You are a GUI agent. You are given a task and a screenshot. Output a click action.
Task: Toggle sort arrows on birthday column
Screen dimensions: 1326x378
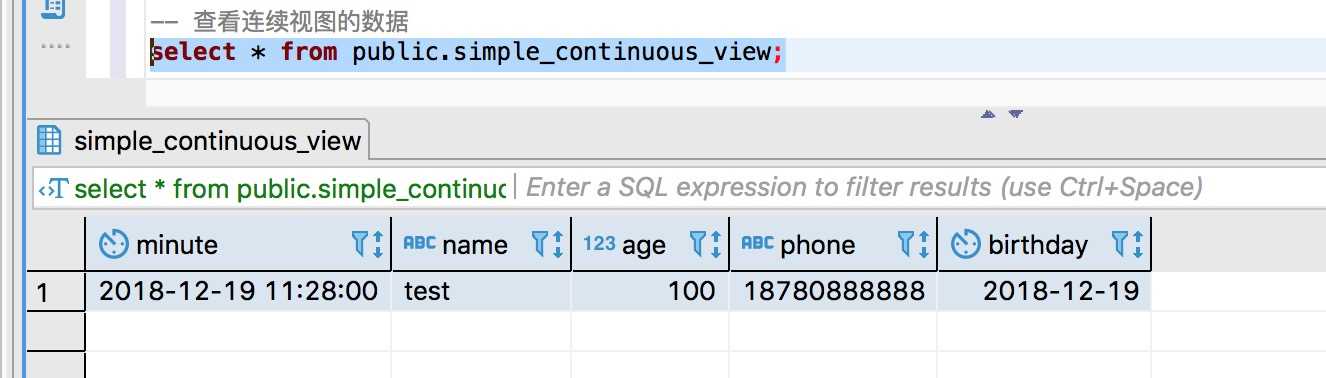click(1138, 244)
